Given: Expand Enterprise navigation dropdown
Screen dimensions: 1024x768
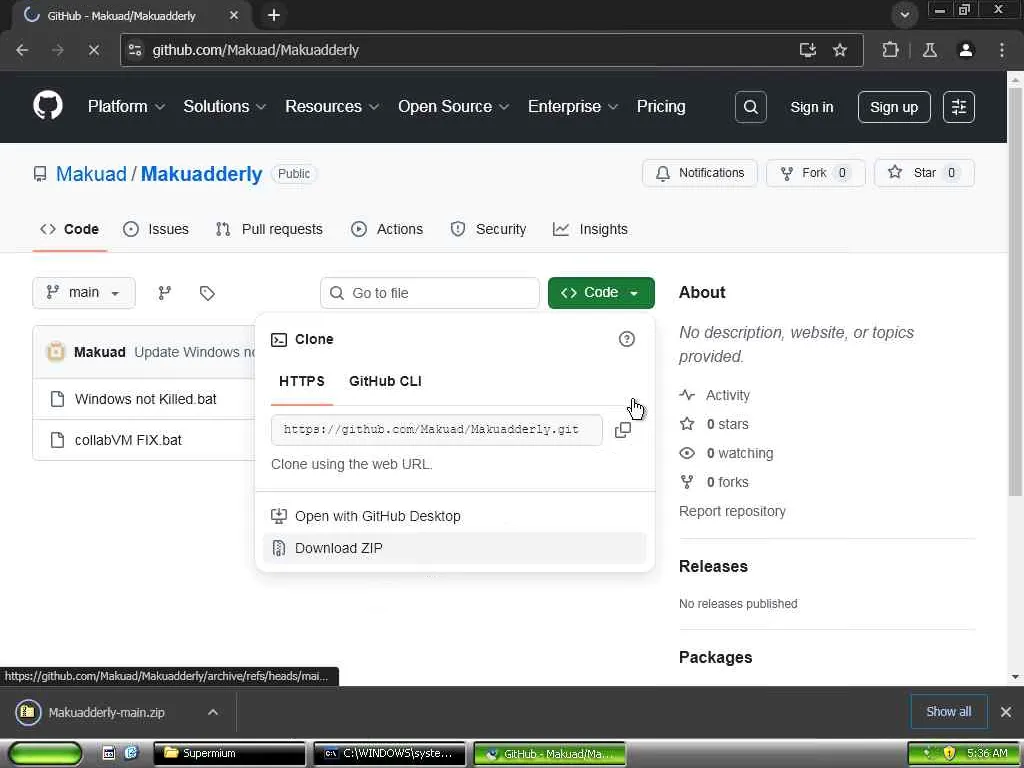Looking at the screenshot, I should (573, 106).
